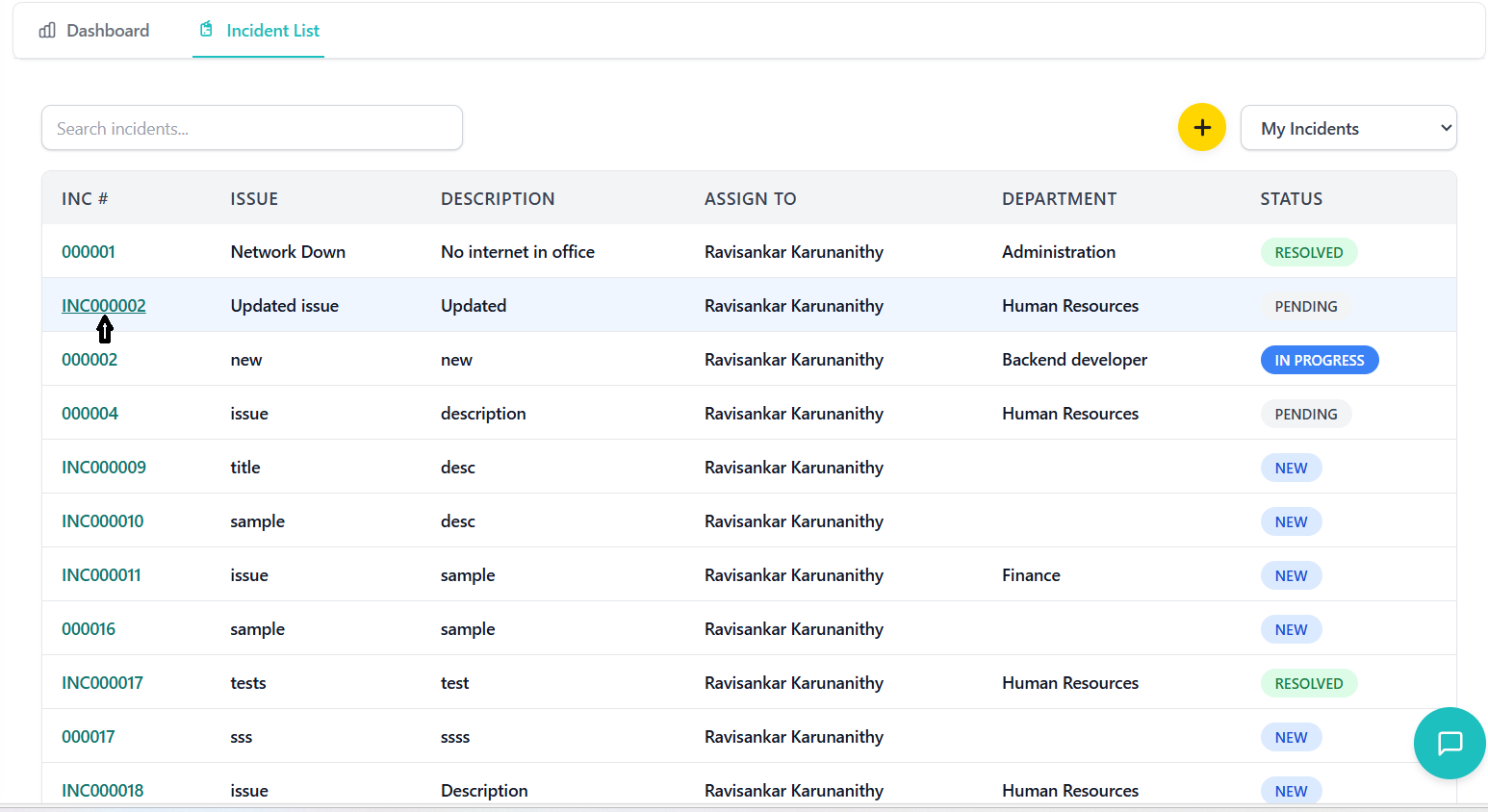
Task: Open incident INC000009 link
Action: [x=104, y=468]
